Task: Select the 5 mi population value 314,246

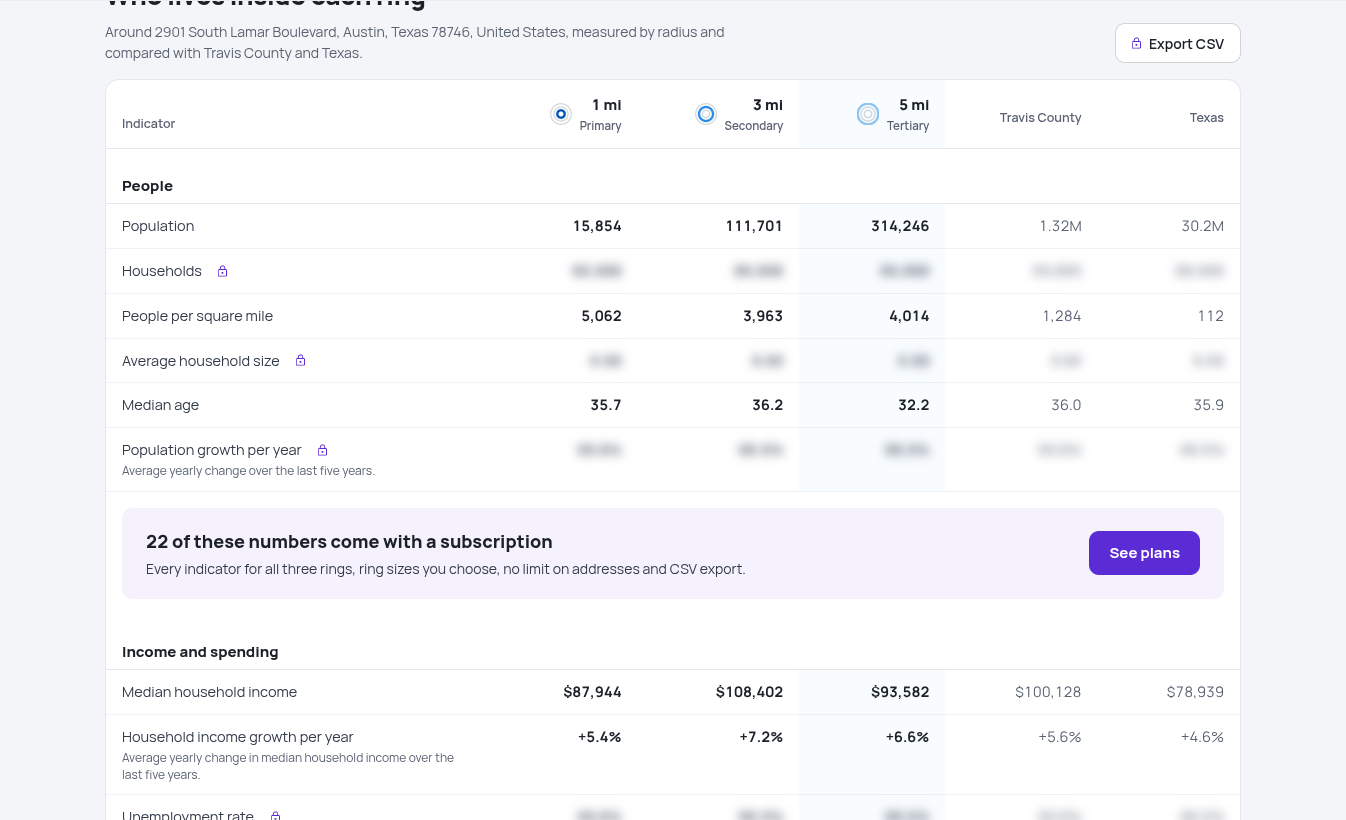Action: [900, 226]
